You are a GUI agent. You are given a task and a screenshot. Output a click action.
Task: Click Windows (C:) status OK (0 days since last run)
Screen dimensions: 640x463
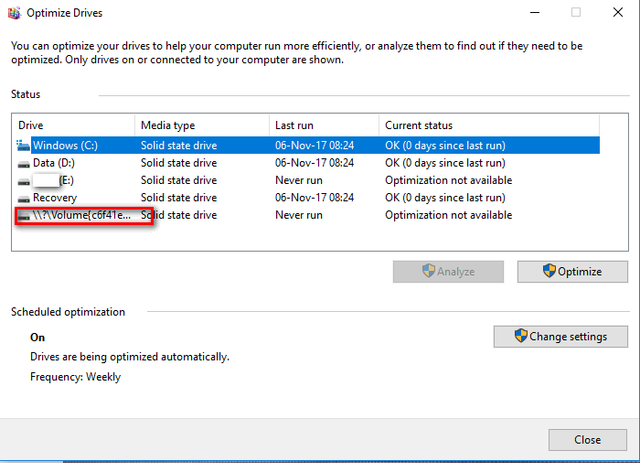pos(445,145)
